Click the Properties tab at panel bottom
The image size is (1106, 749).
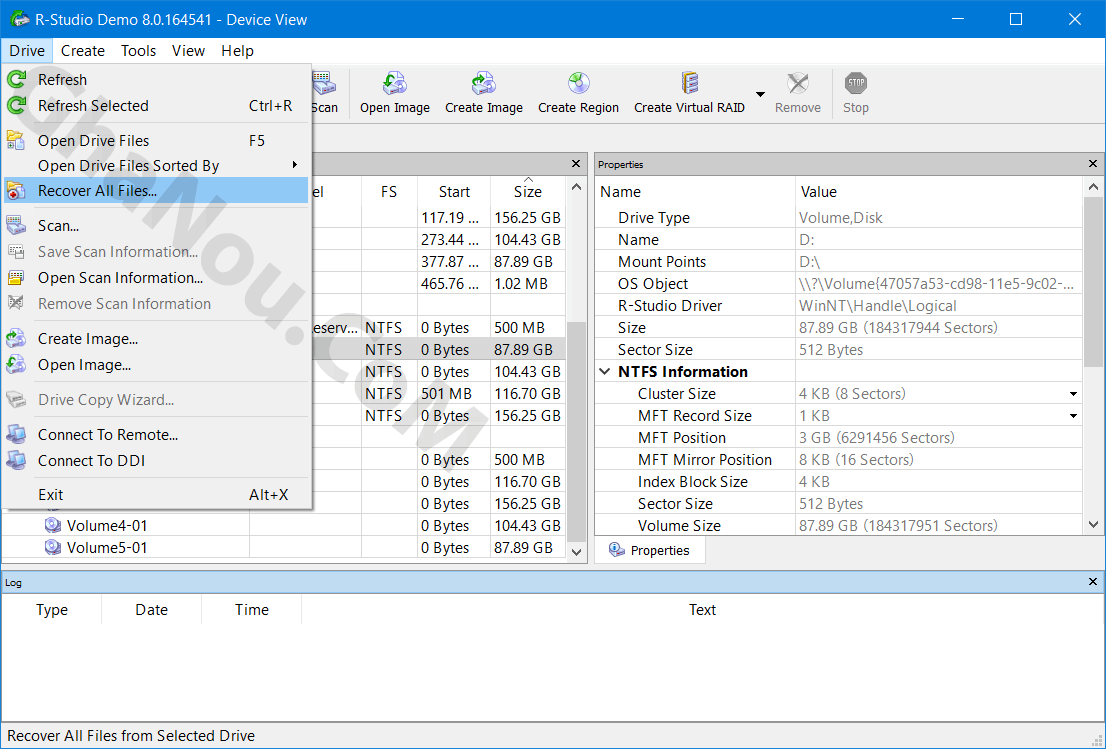click(649, 550)
